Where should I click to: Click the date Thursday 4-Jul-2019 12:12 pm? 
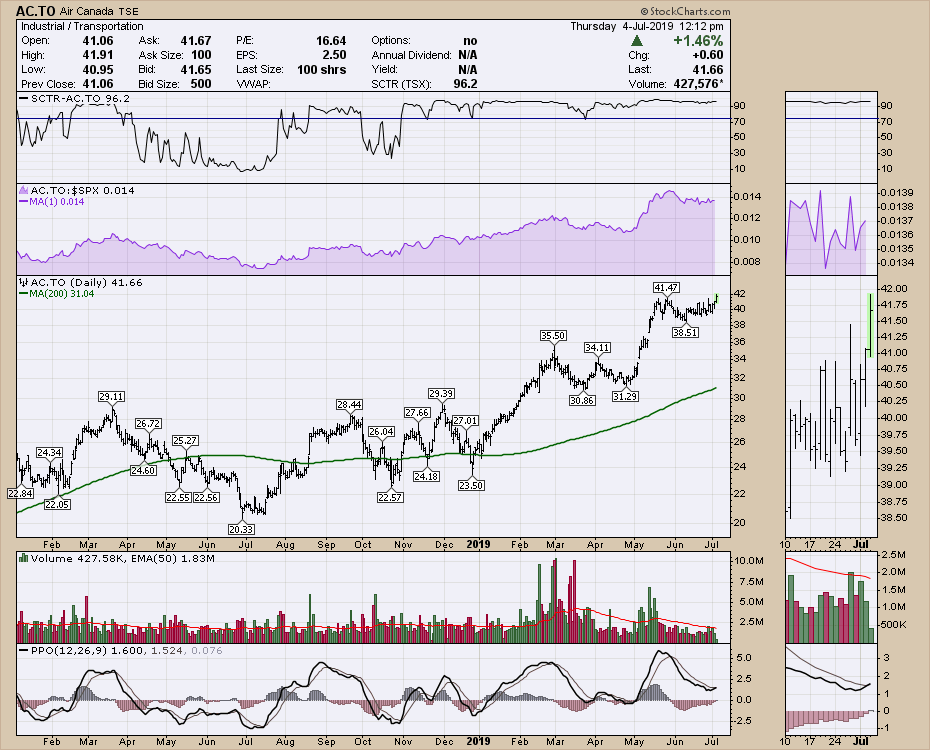tap(647, 27)
